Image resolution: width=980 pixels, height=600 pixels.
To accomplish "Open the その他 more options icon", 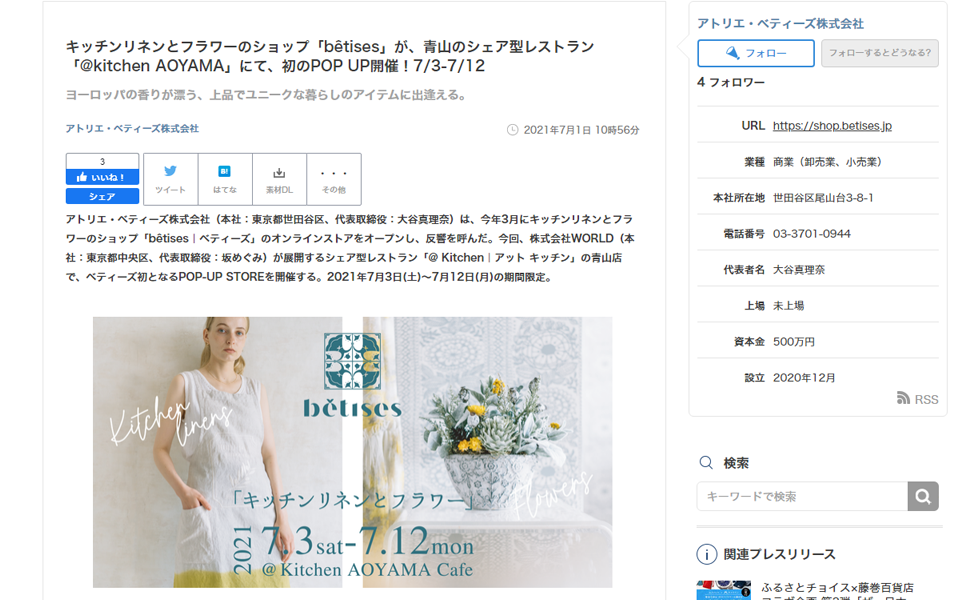I will tap(334, 179).
